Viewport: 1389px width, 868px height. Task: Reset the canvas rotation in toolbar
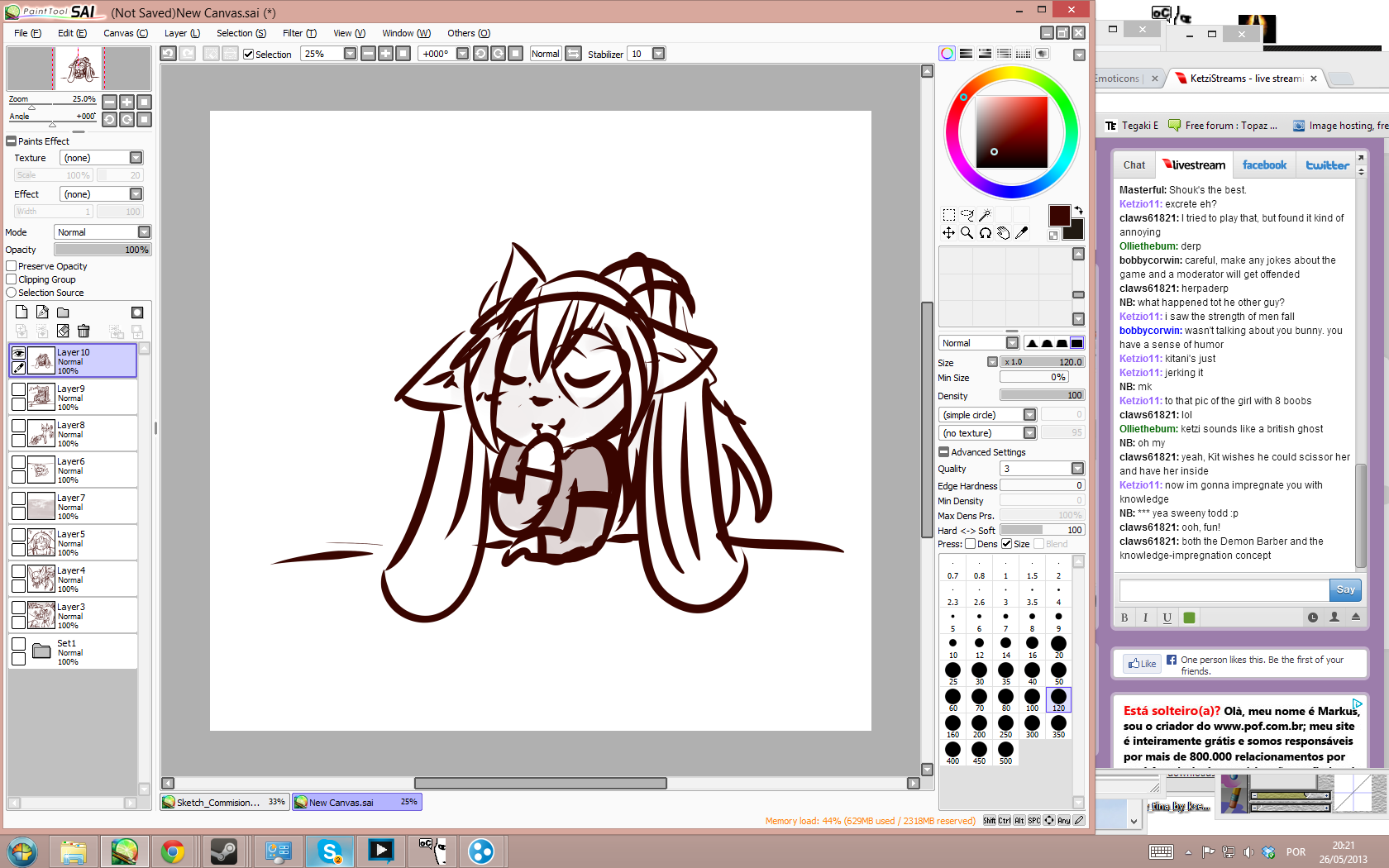(x=516, y=54)
